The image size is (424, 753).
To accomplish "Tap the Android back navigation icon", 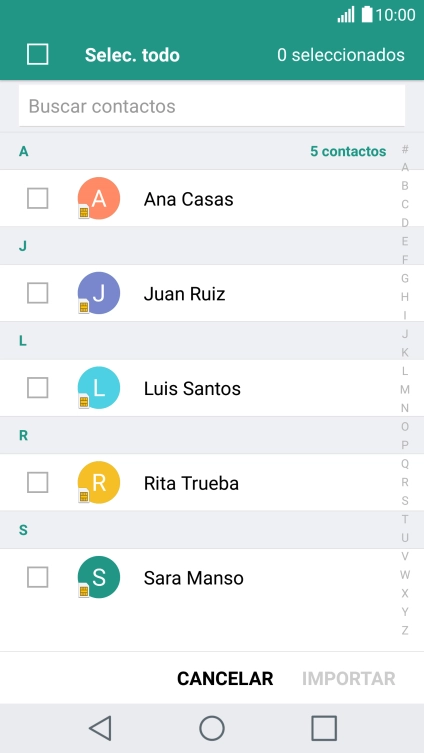I will [100, 728].
